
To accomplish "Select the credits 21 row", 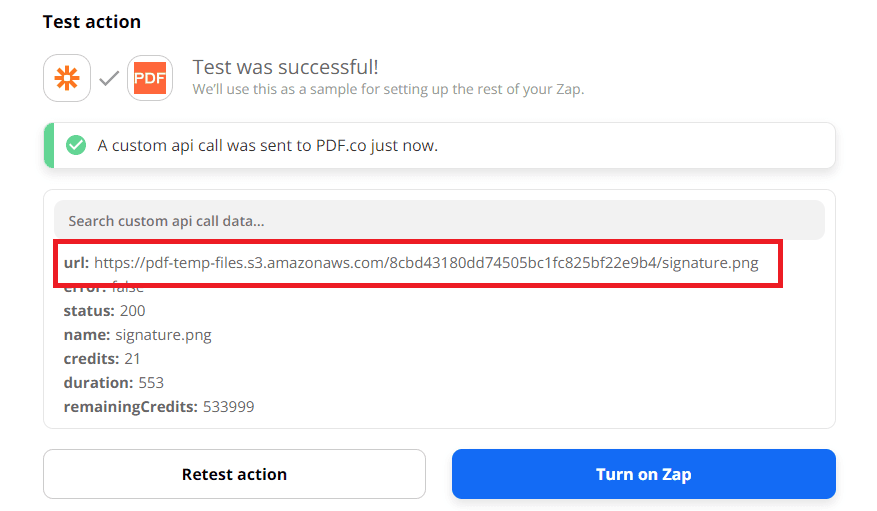I will [102, 359].
